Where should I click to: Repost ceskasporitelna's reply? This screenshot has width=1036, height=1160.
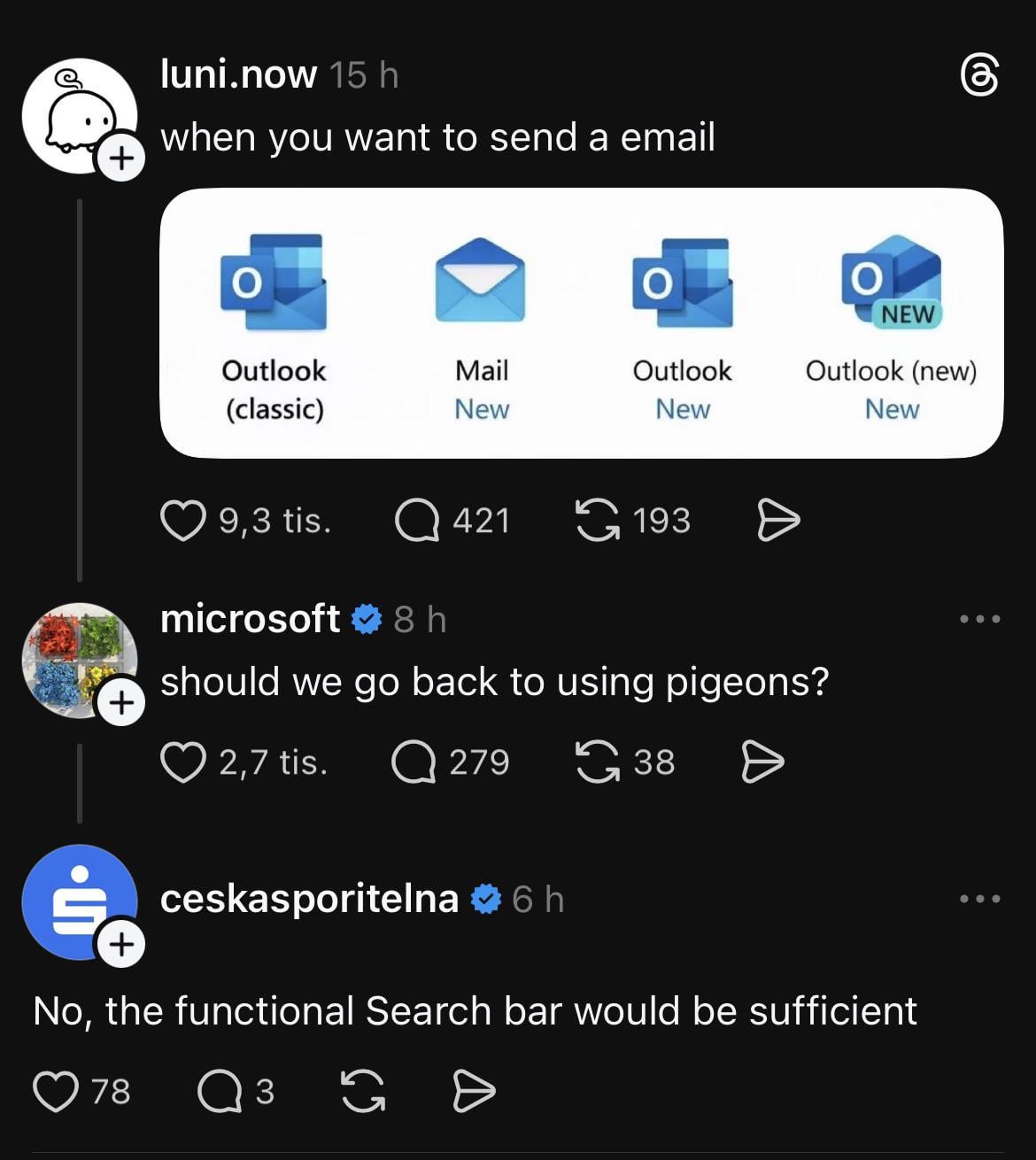click(x=363, y=1091)
